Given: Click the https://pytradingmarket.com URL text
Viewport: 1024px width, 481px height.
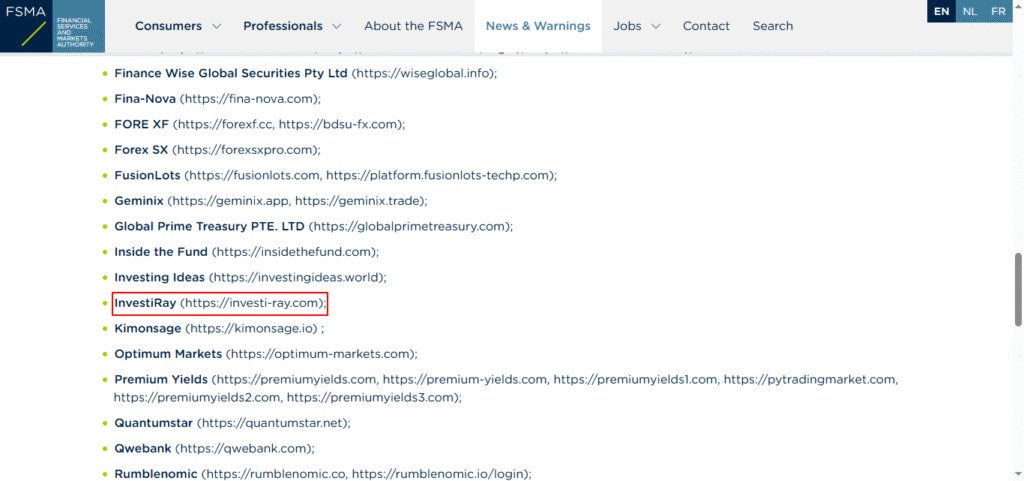Looking at the screenshot, I should [x=810, y=379].
